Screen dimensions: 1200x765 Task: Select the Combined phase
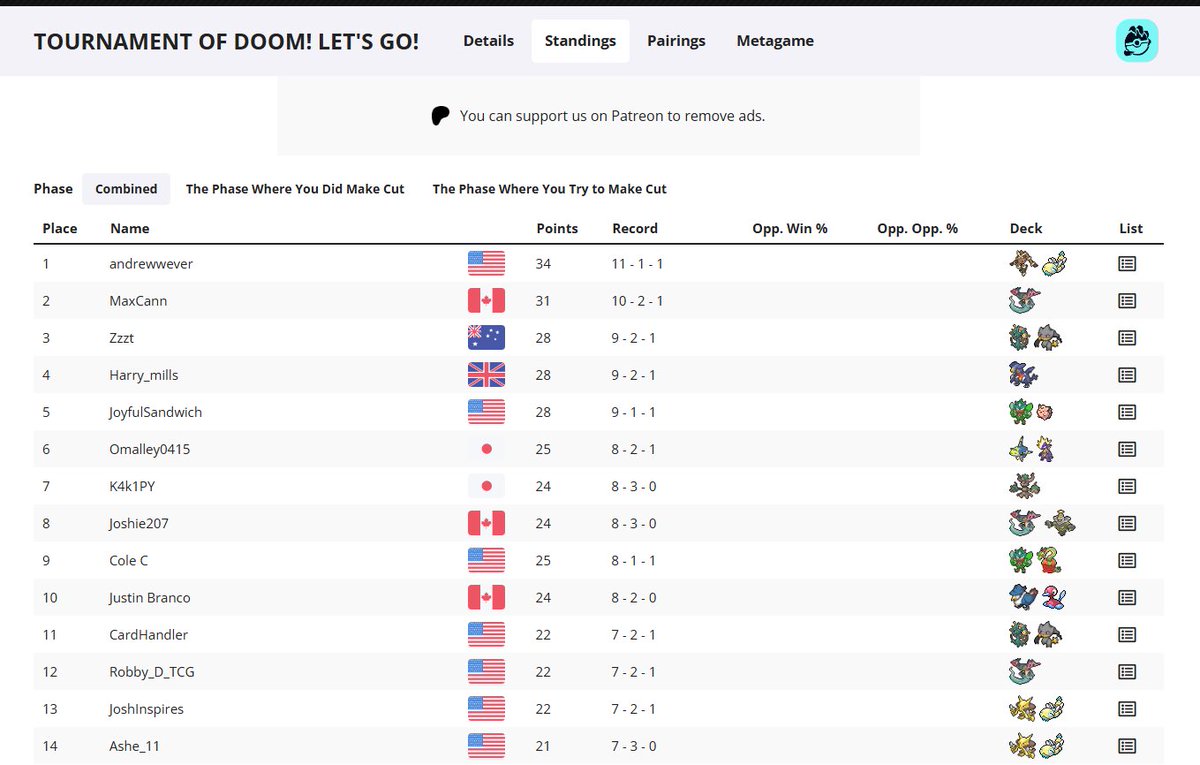(126, 189)
